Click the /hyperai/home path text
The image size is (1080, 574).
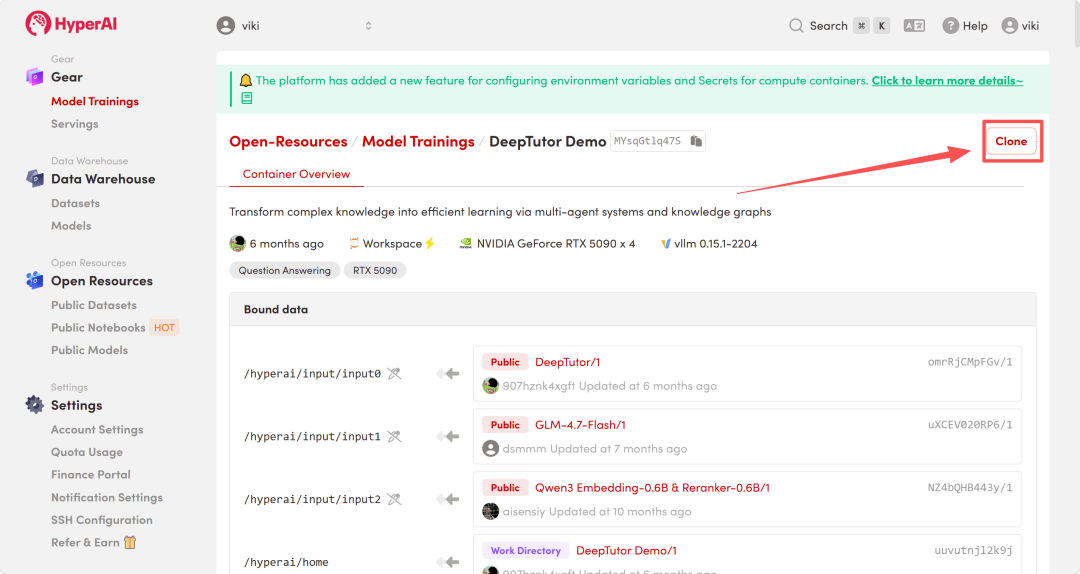[286, 562]
